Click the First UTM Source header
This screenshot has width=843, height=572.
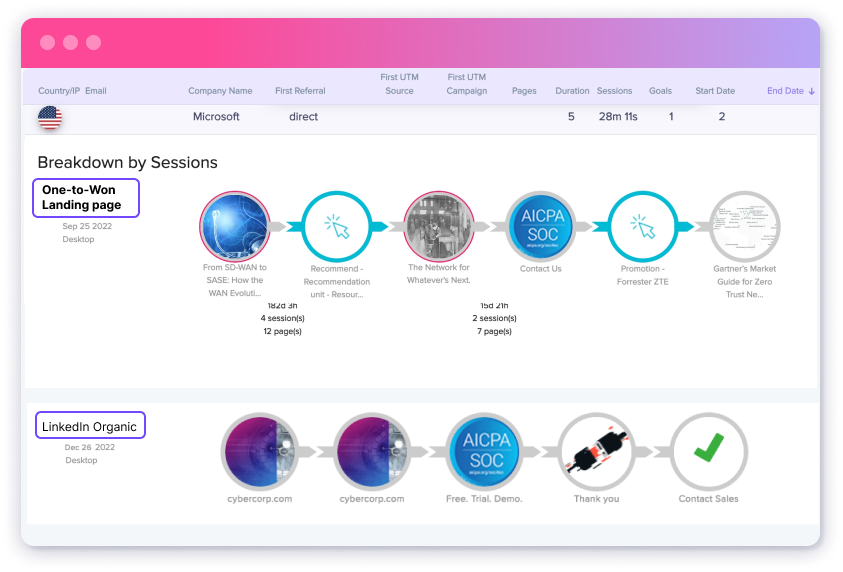399,84
